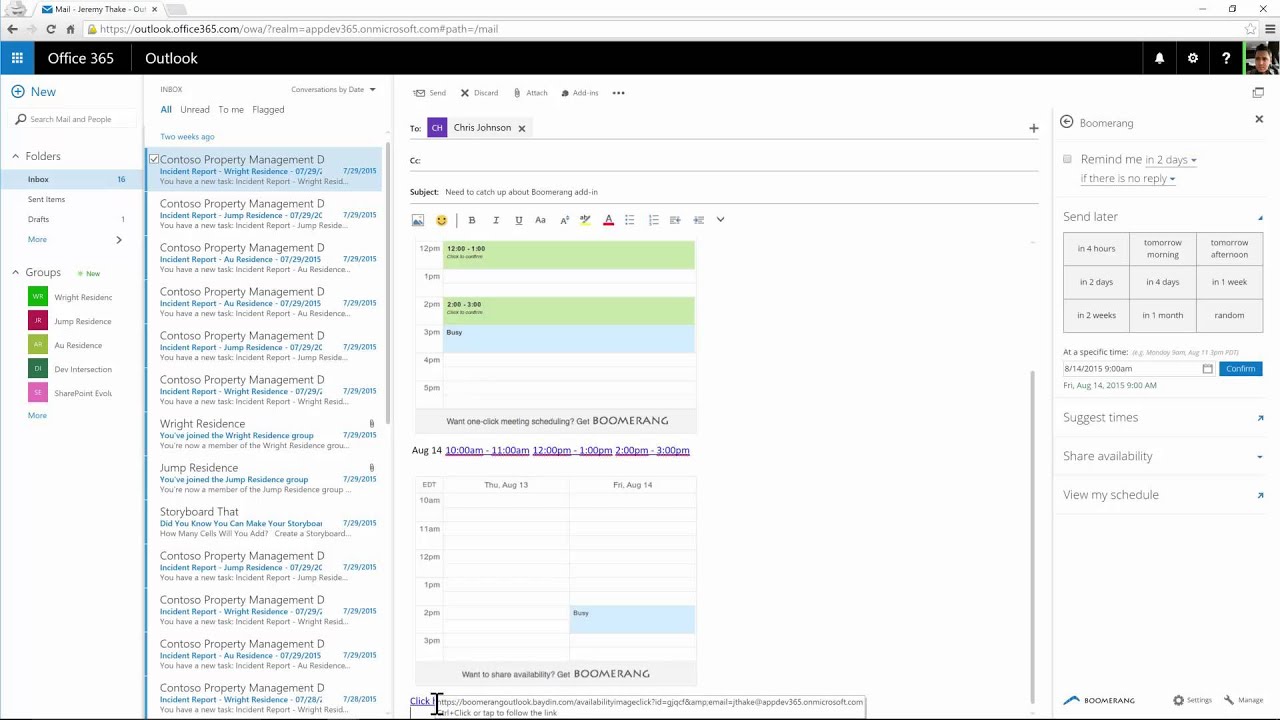Open the notifications bell
Viewport: 1280px width, 720px height.
(1159, 58)
